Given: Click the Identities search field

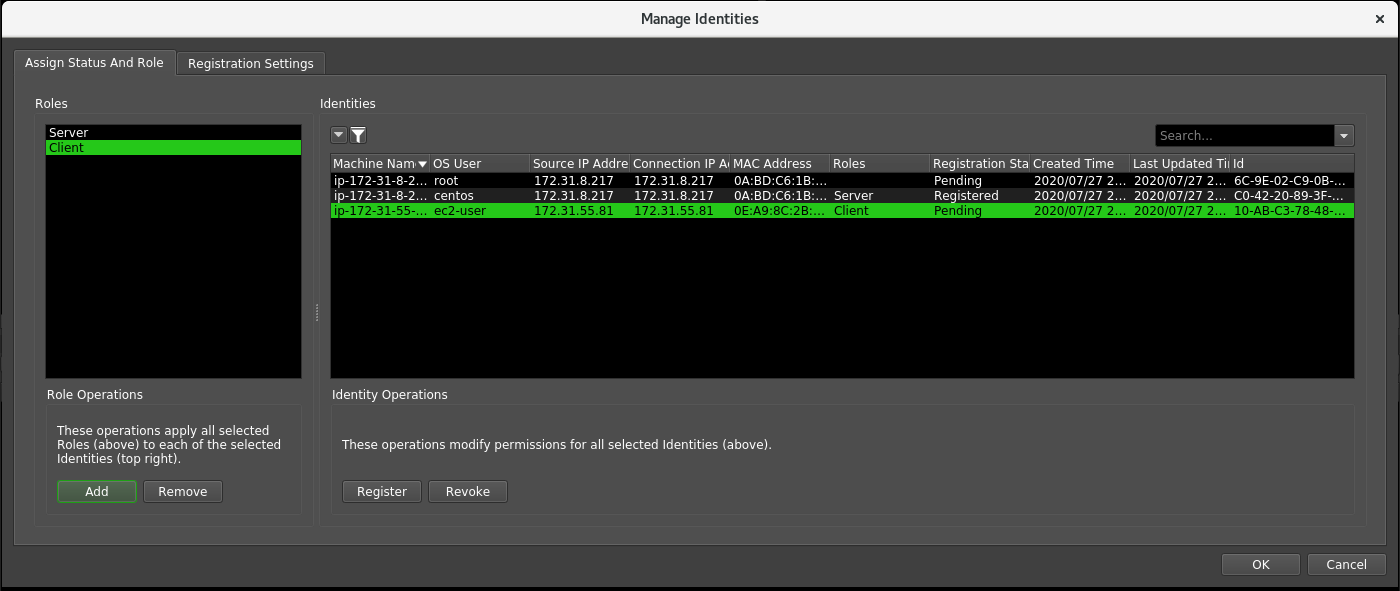Looking at the screenshot, I should [x=1243, y=135].
